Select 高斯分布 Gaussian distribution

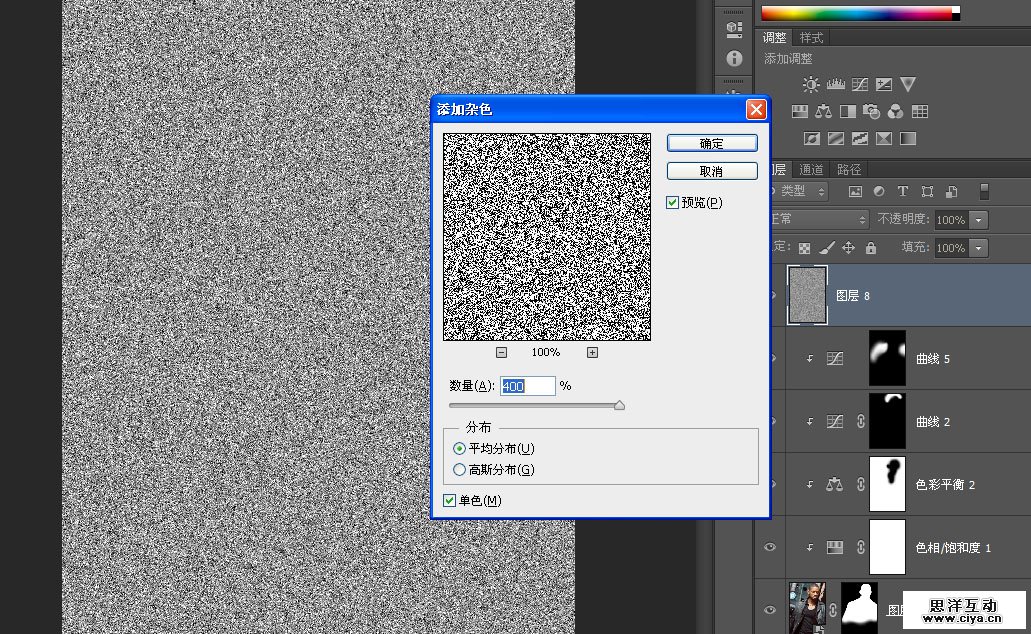click(460, 470)
